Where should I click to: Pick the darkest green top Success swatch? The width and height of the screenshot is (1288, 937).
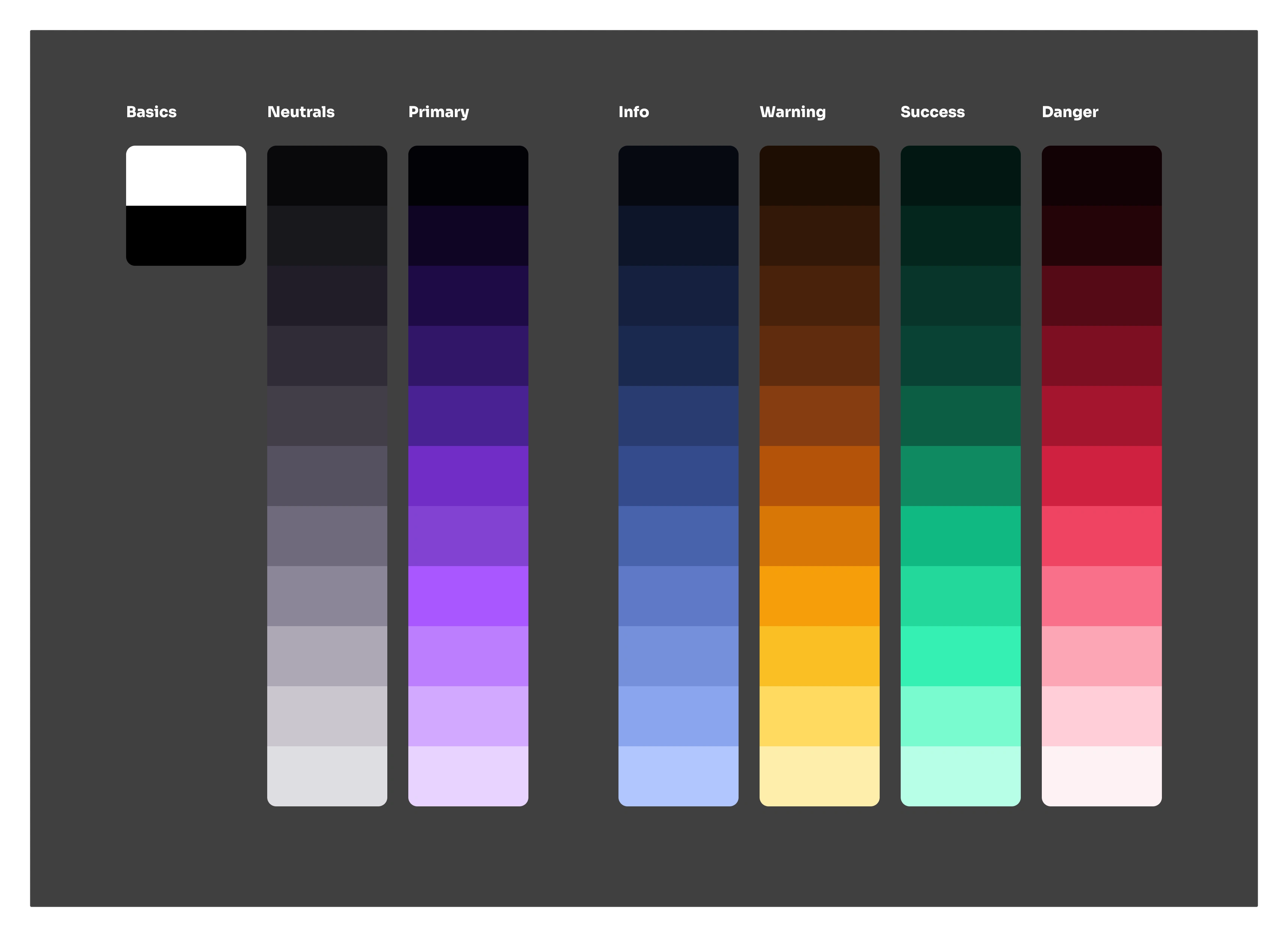pyautogui.click(x=960, y=176)
